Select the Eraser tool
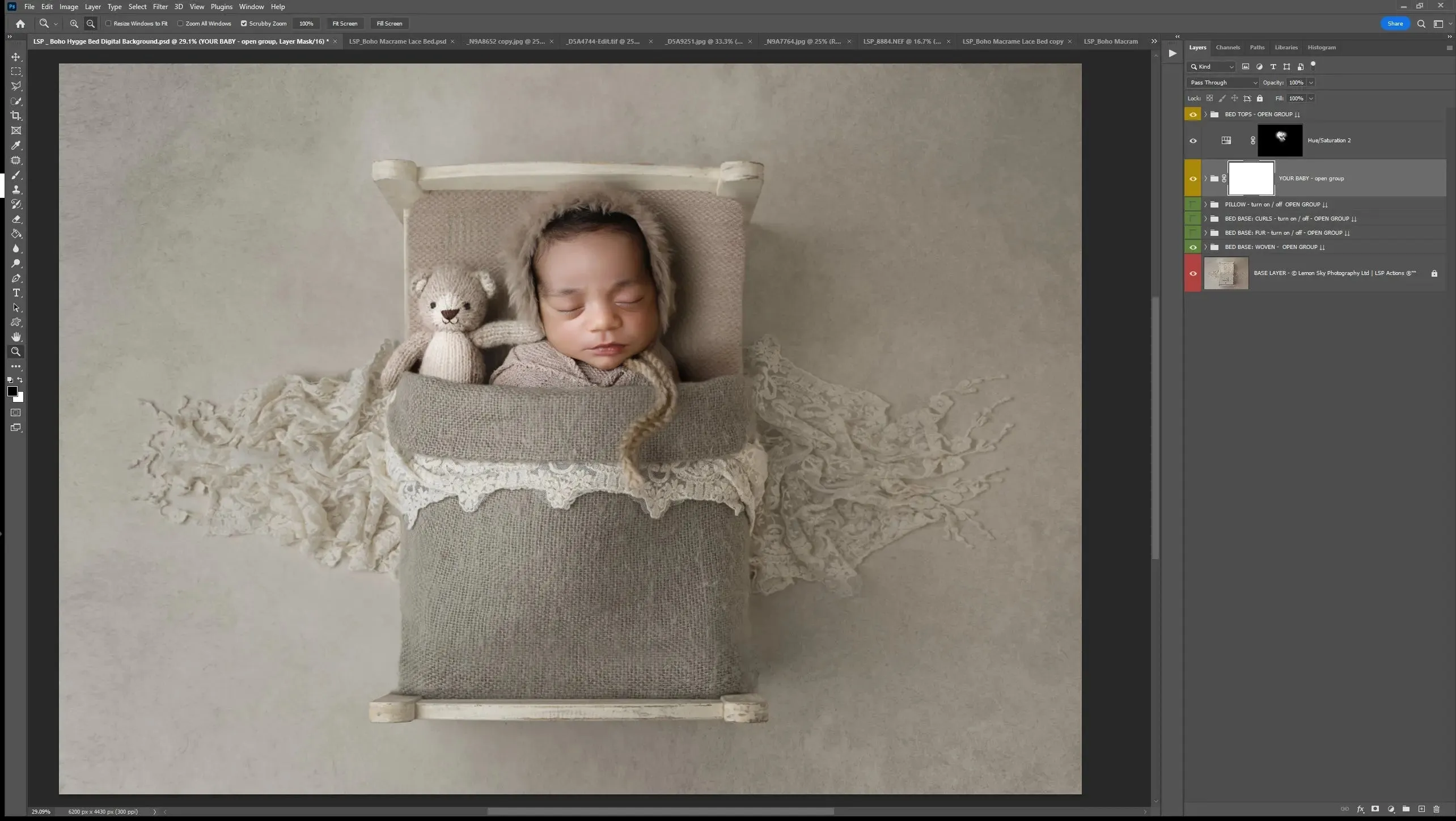This screenshot has width=1456, height=821. click(16, 219)
